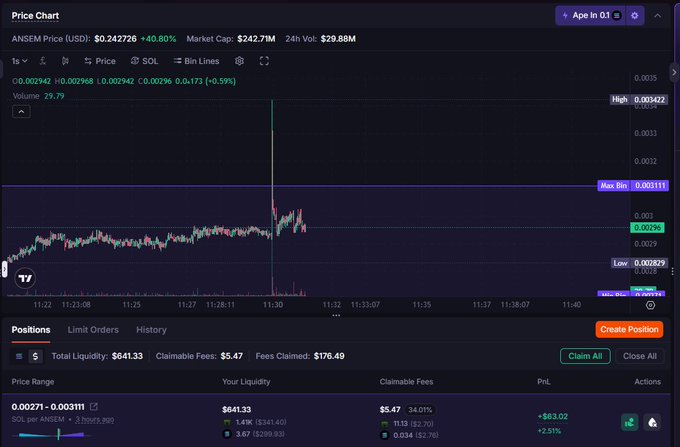Switch to the History tab
The height and width of the screenshot is (447, 680).
point(151,330)
